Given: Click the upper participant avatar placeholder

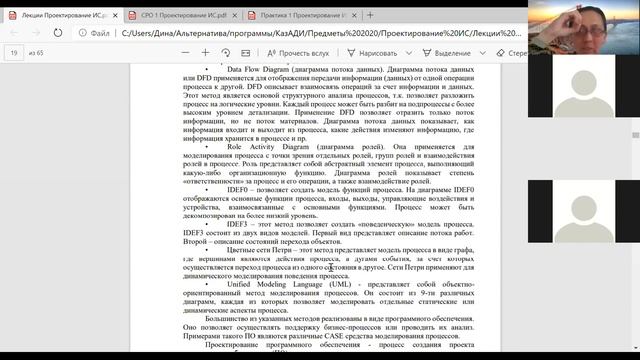Looking at the screenshot, I should click(584, 86).
